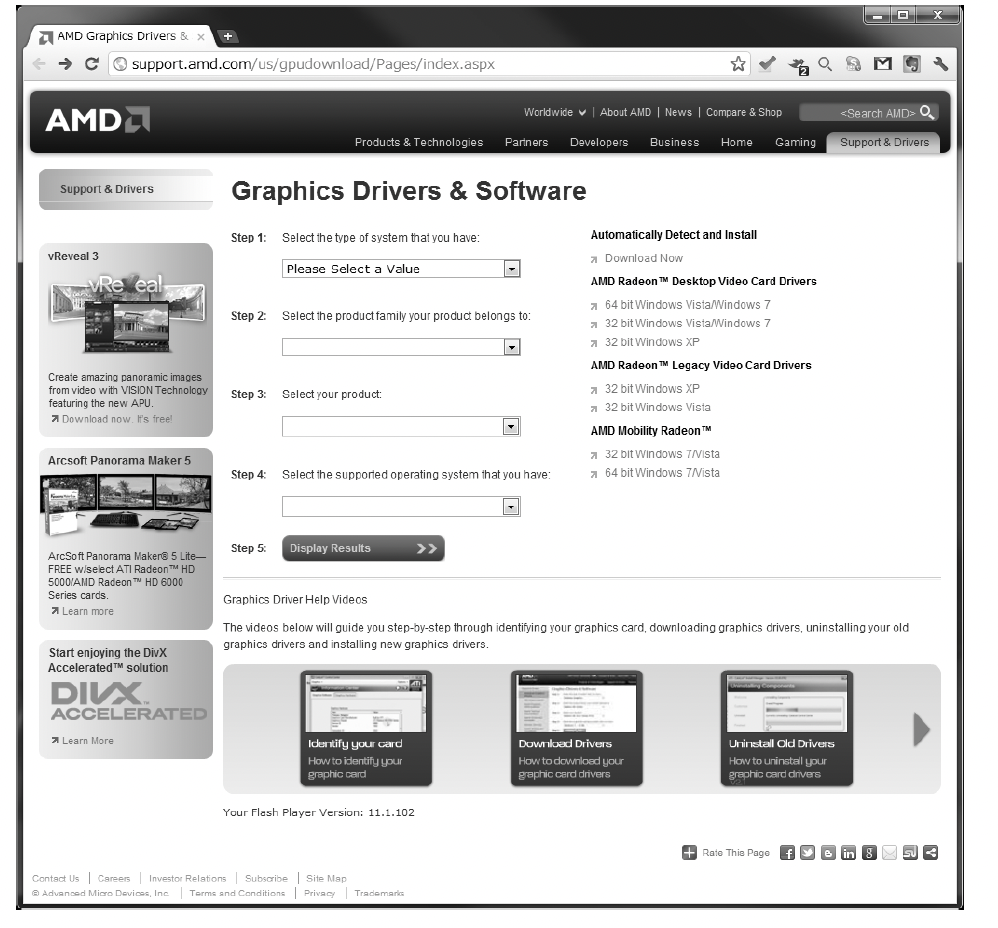Click the AMD logo
The width and height of the screenshot is (998, 928).
tap(97, 120)
